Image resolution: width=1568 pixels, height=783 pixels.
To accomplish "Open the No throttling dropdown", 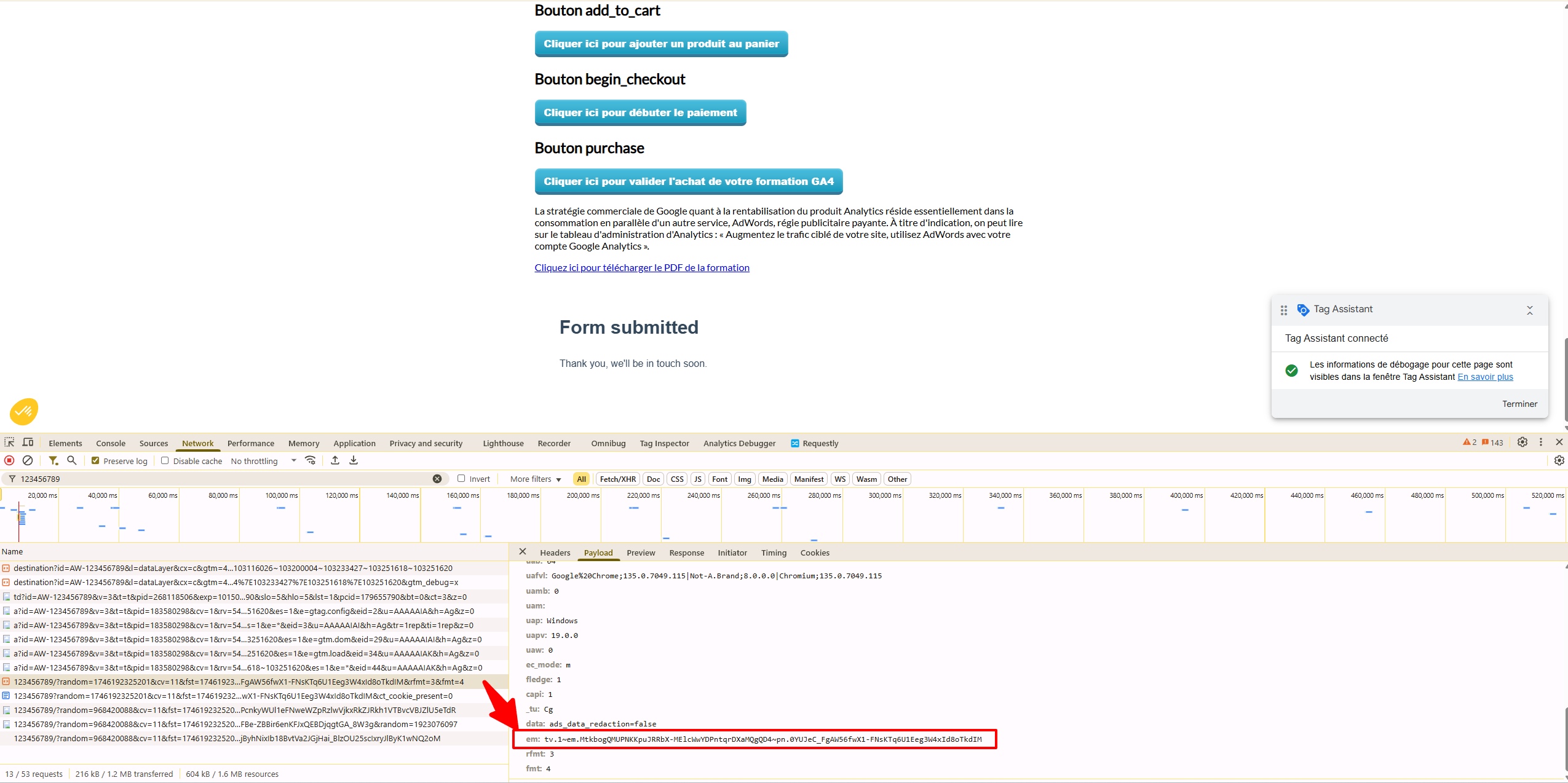I will coord(263,461).
